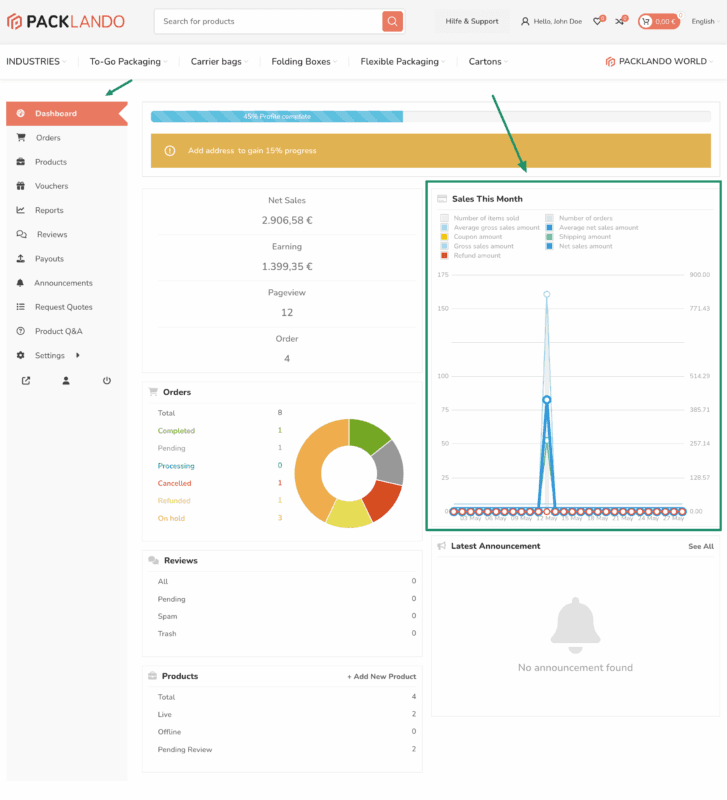Click the Announcements bell icon in sidebar
The height and width of the screenshot is (800, 727).
coord(20,283)
